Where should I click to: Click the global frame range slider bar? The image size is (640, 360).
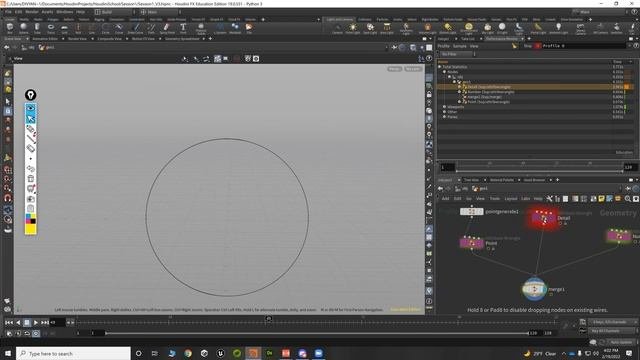point(317,333)
